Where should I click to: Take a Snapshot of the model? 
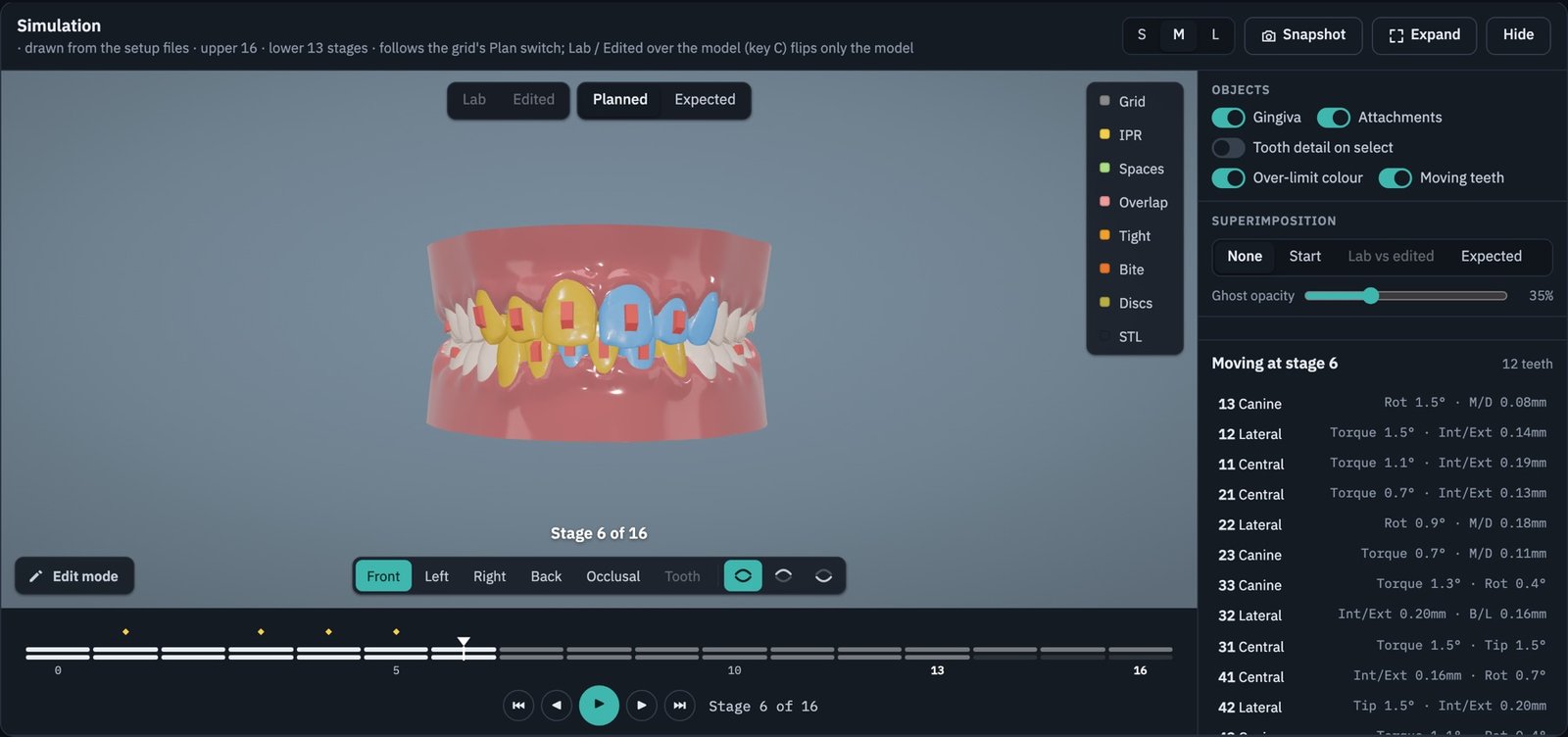tap(1303, 35)
